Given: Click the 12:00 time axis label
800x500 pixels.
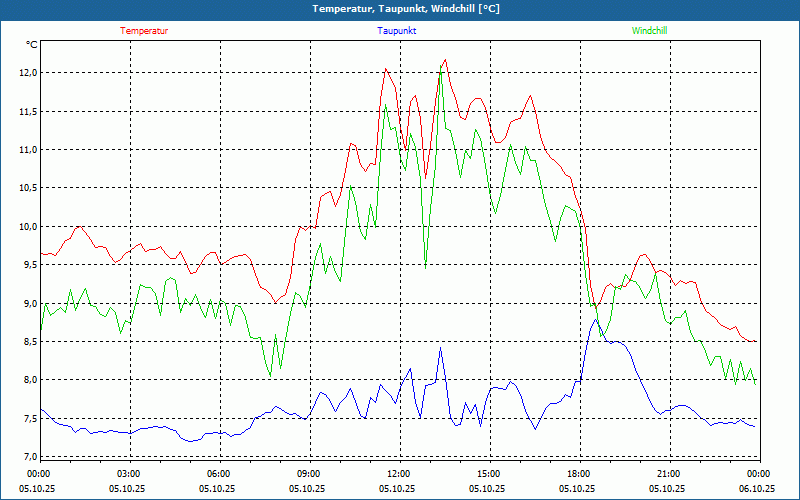Looking at the screenshot, I should tap(399, 474).
